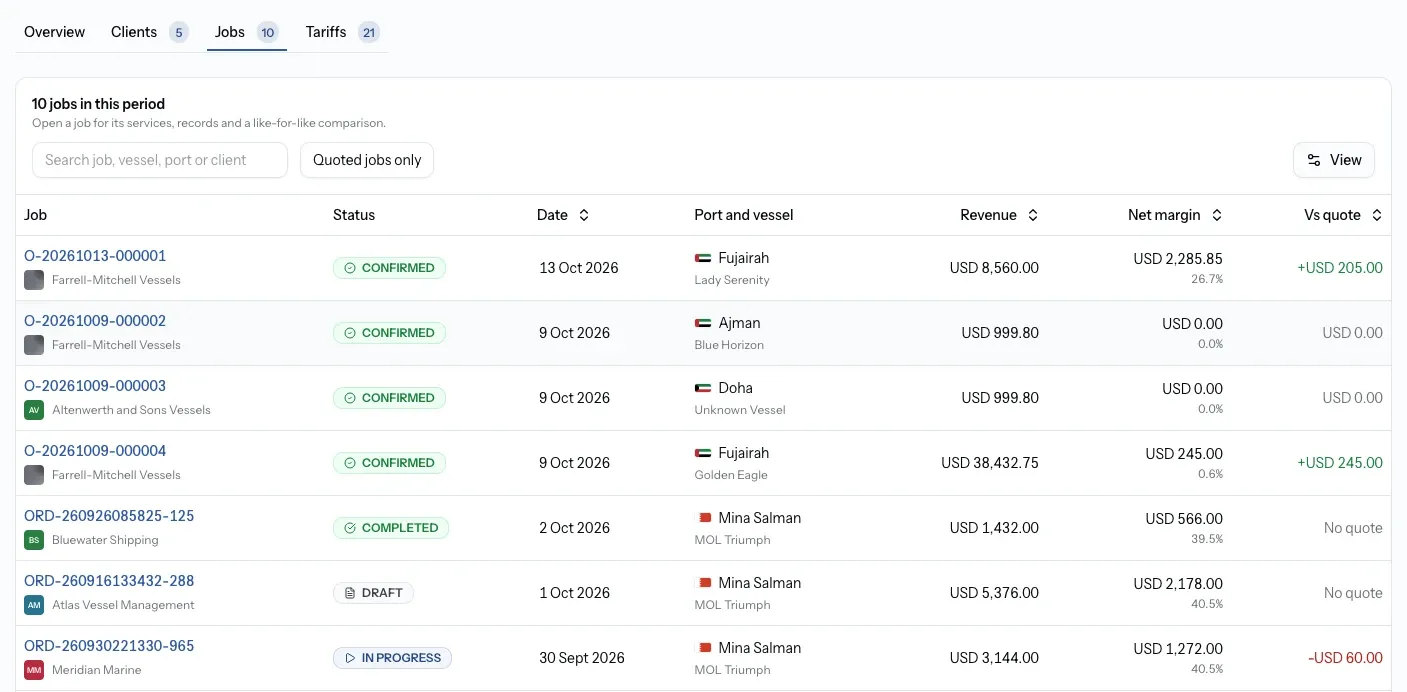Click the flag icon beside Ajman
This screenshot has width=1407, height=692.
click(703, 323)
